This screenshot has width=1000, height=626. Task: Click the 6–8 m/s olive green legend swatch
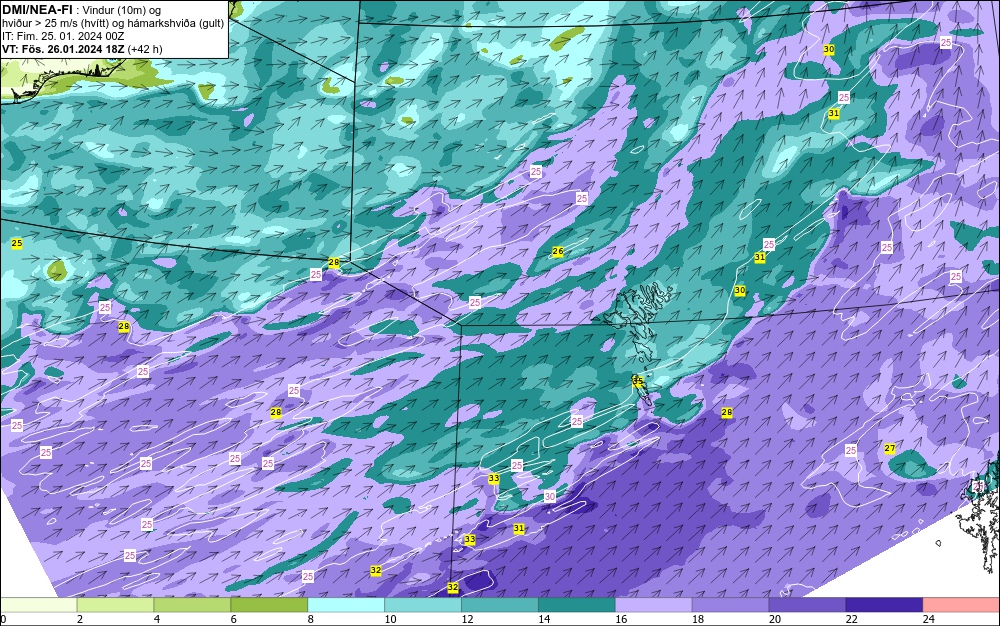(x=269, y=605)
